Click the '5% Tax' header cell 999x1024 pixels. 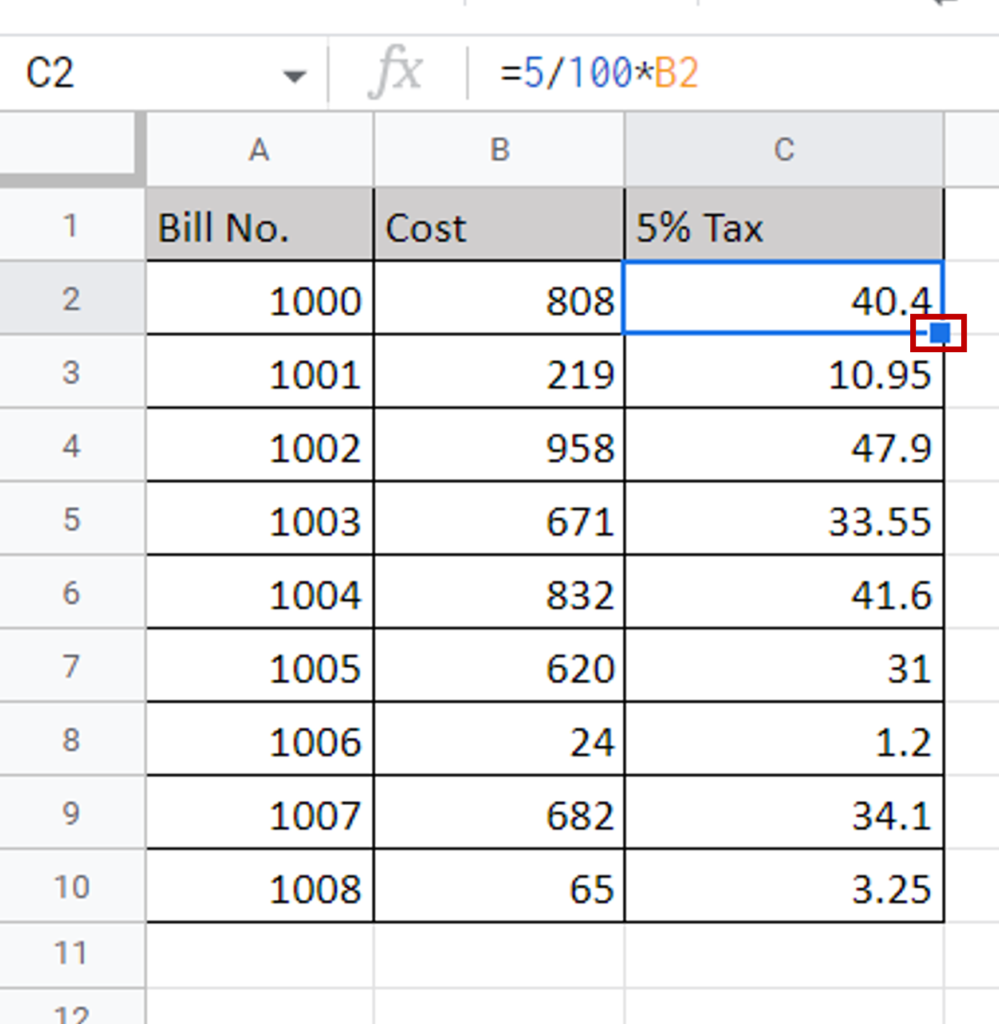pyautogui.click(x=783, y=226)
